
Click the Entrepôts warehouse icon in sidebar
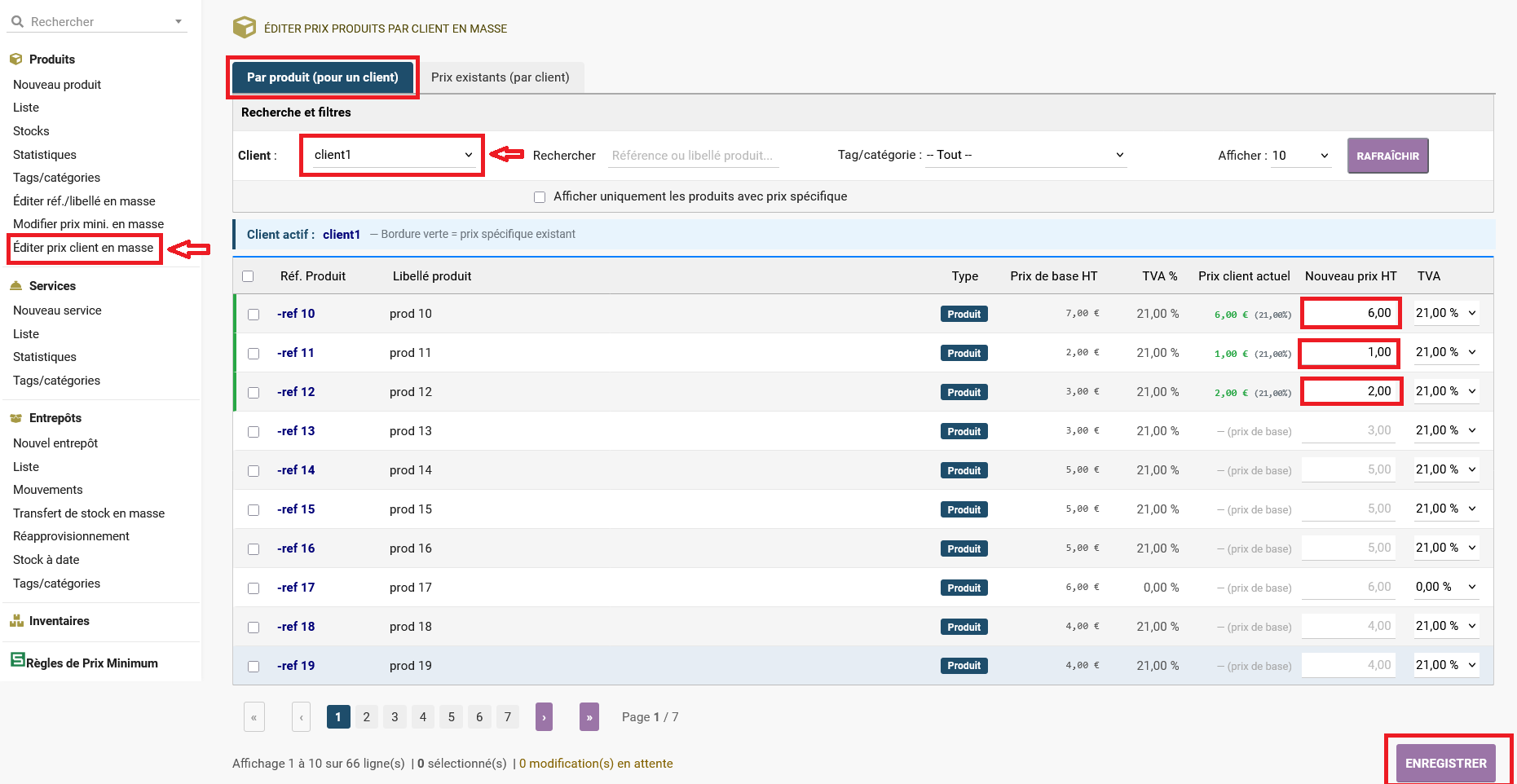[x=15, y=418]
